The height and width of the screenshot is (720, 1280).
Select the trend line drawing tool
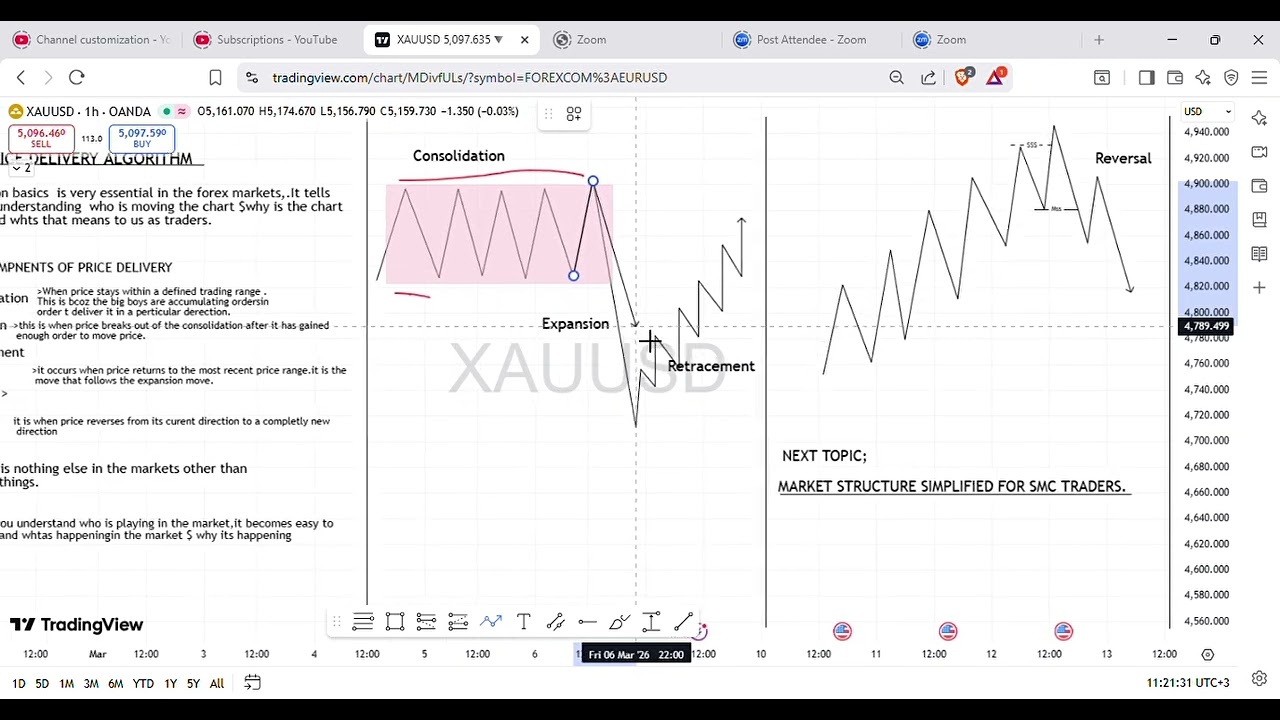[x=683, y=623]
